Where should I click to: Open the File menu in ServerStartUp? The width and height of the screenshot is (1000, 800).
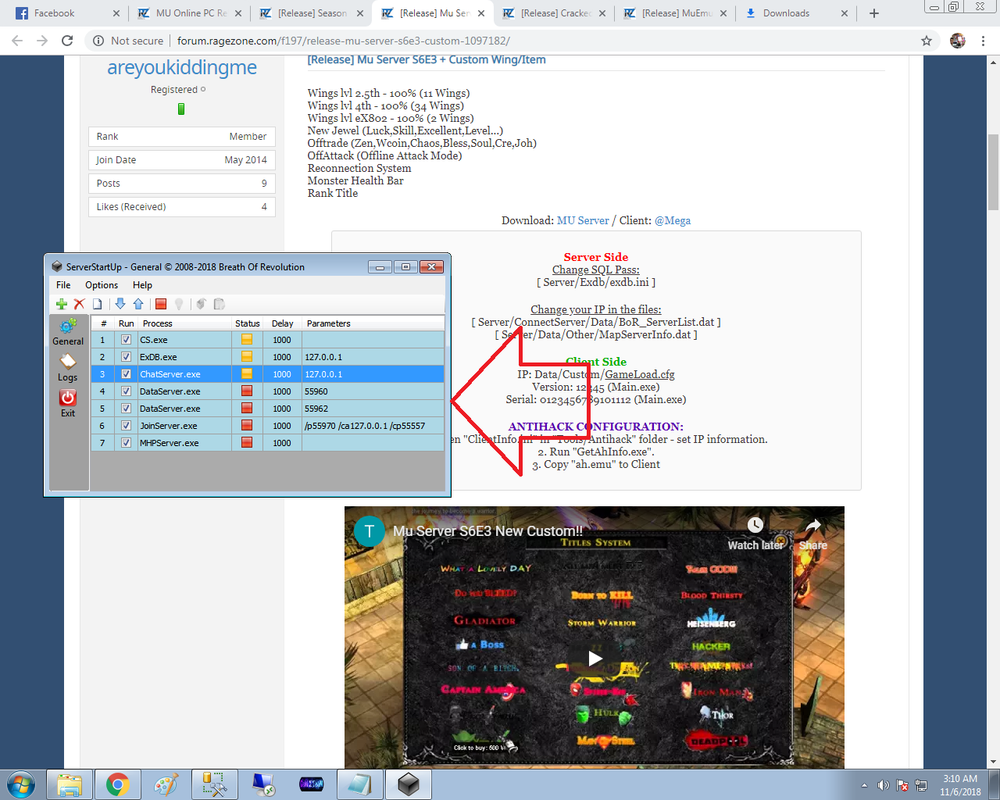point(63,285)
